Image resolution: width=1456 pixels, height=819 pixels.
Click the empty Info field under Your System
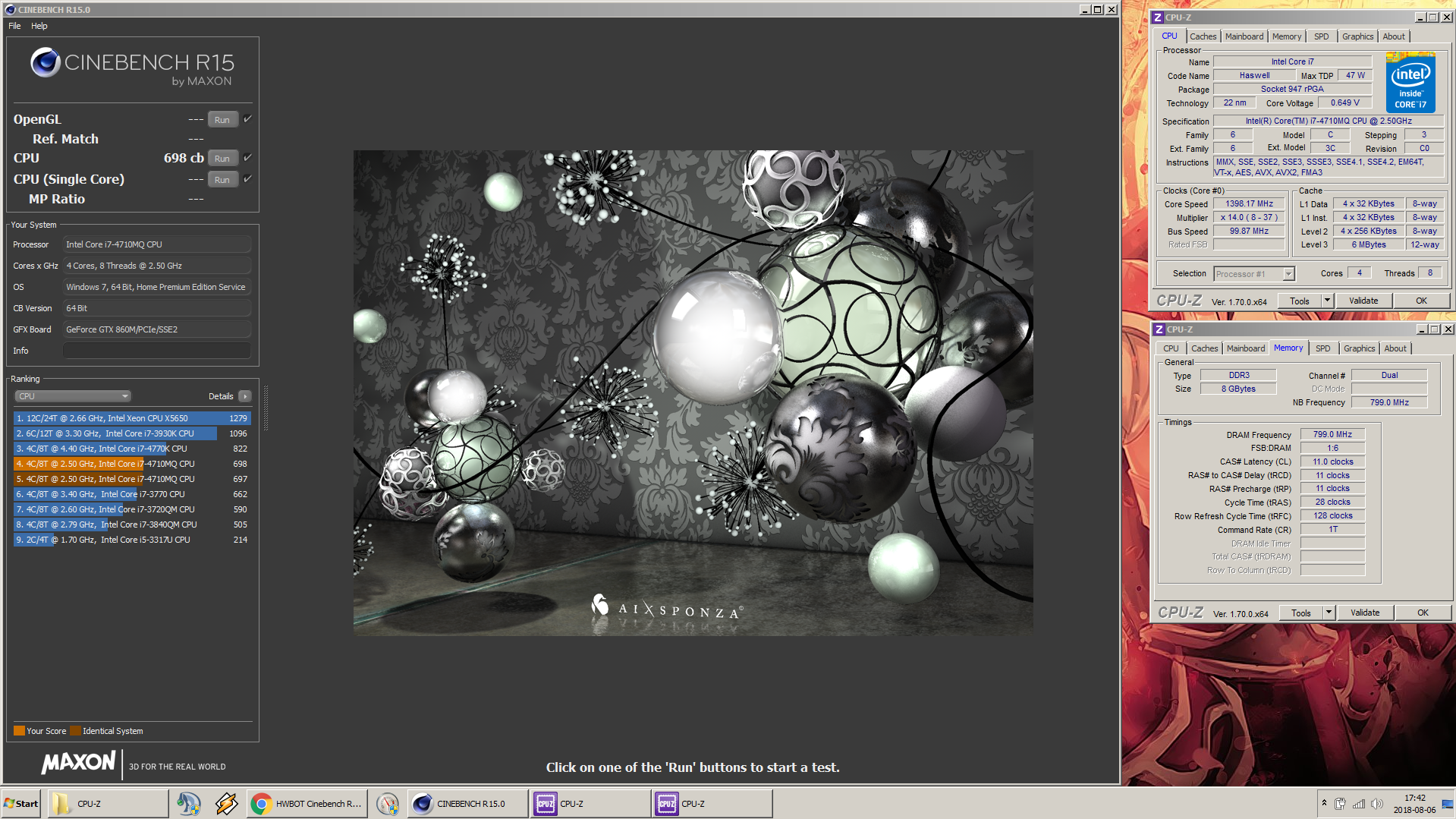pos(156,351)
